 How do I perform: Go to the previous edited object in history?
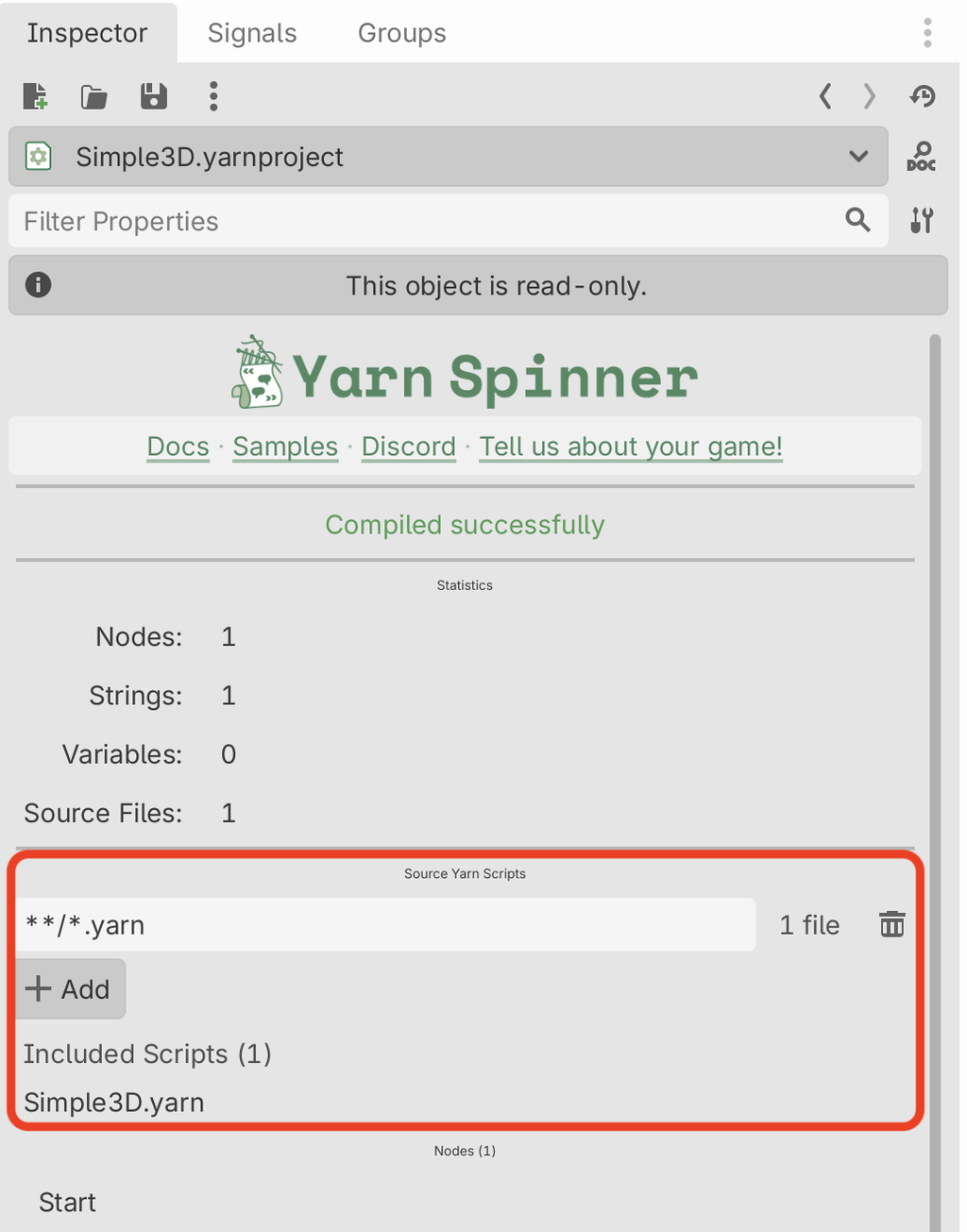pyautogui.click(x=825, y=96)
